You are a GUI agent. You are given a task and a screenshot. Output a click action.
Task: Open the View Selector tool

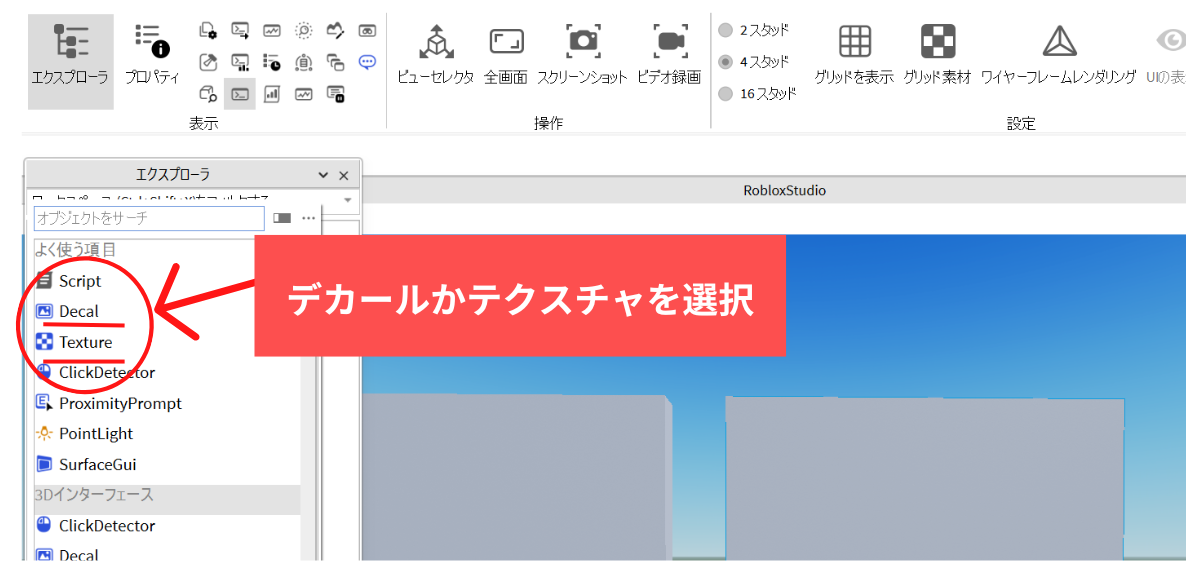pos(435,55)
